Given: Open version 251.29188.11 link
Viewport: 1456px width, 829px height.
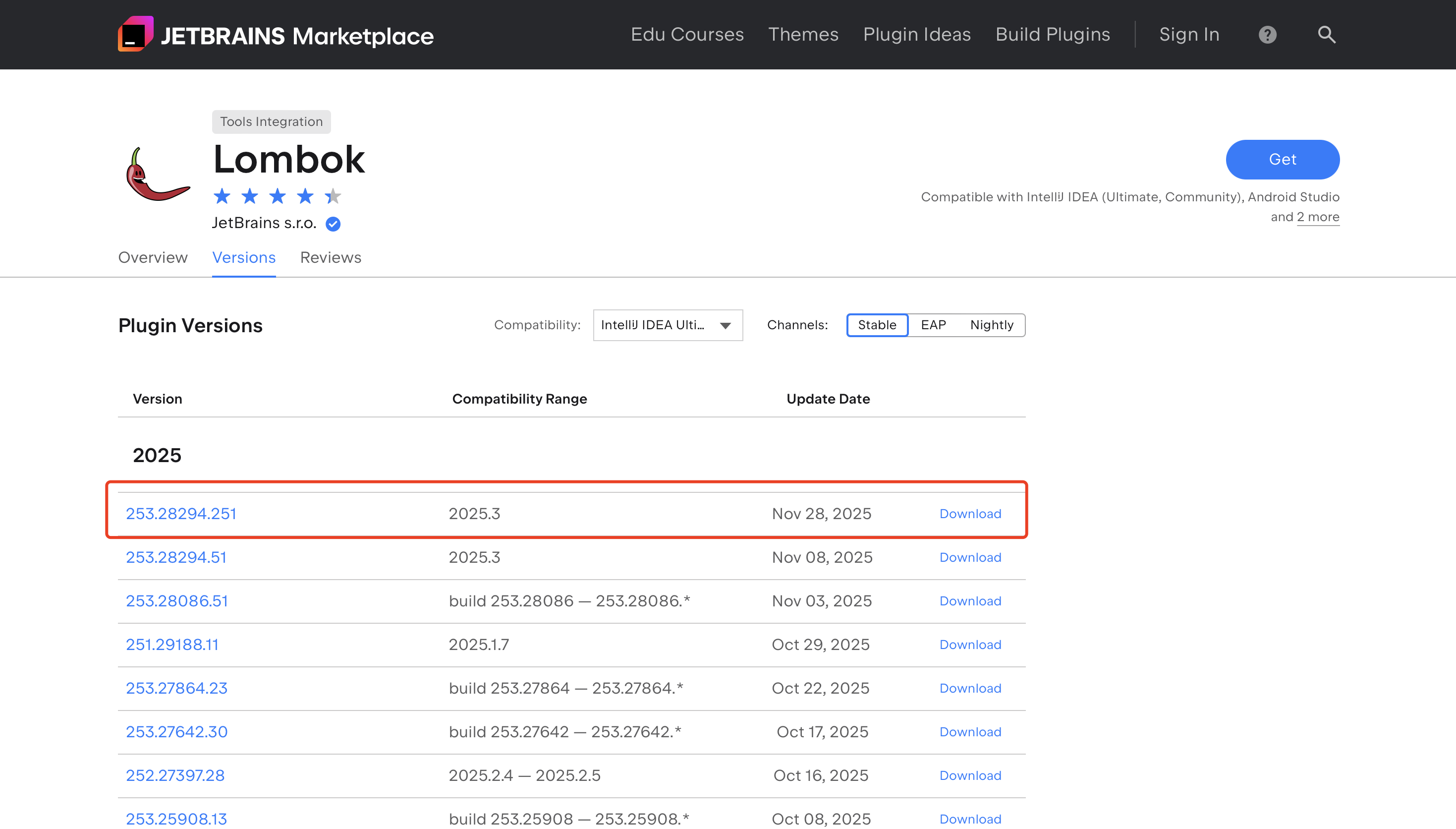Looking at the screenshot, I should click(x=172, y=645).
